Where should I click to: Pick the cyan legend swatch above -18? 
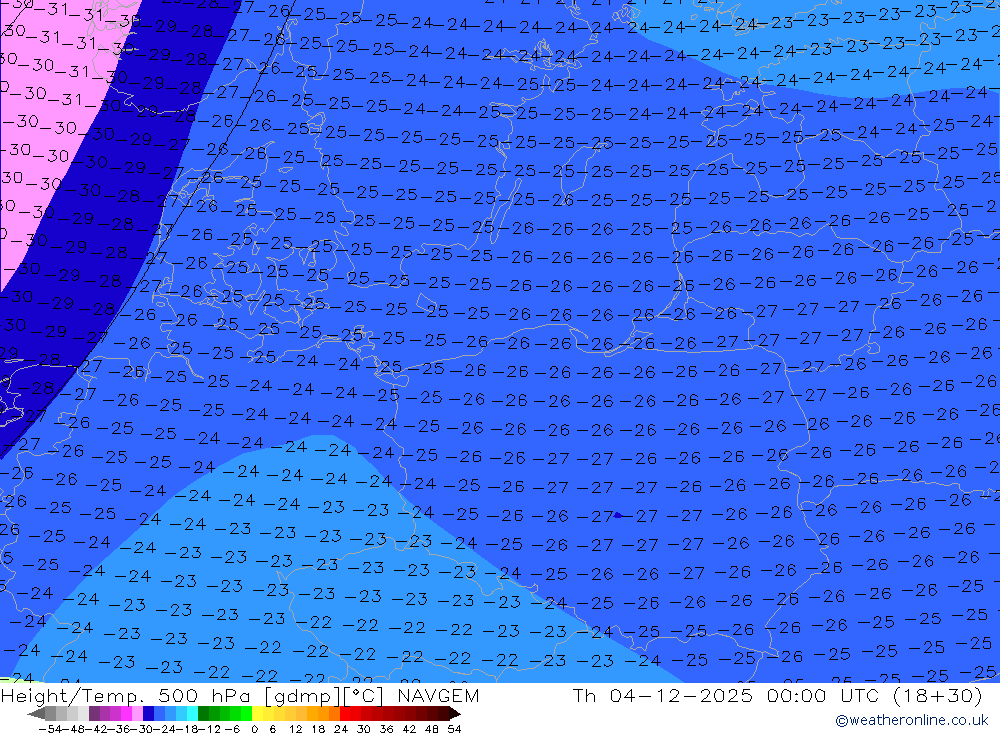(192, 713)
